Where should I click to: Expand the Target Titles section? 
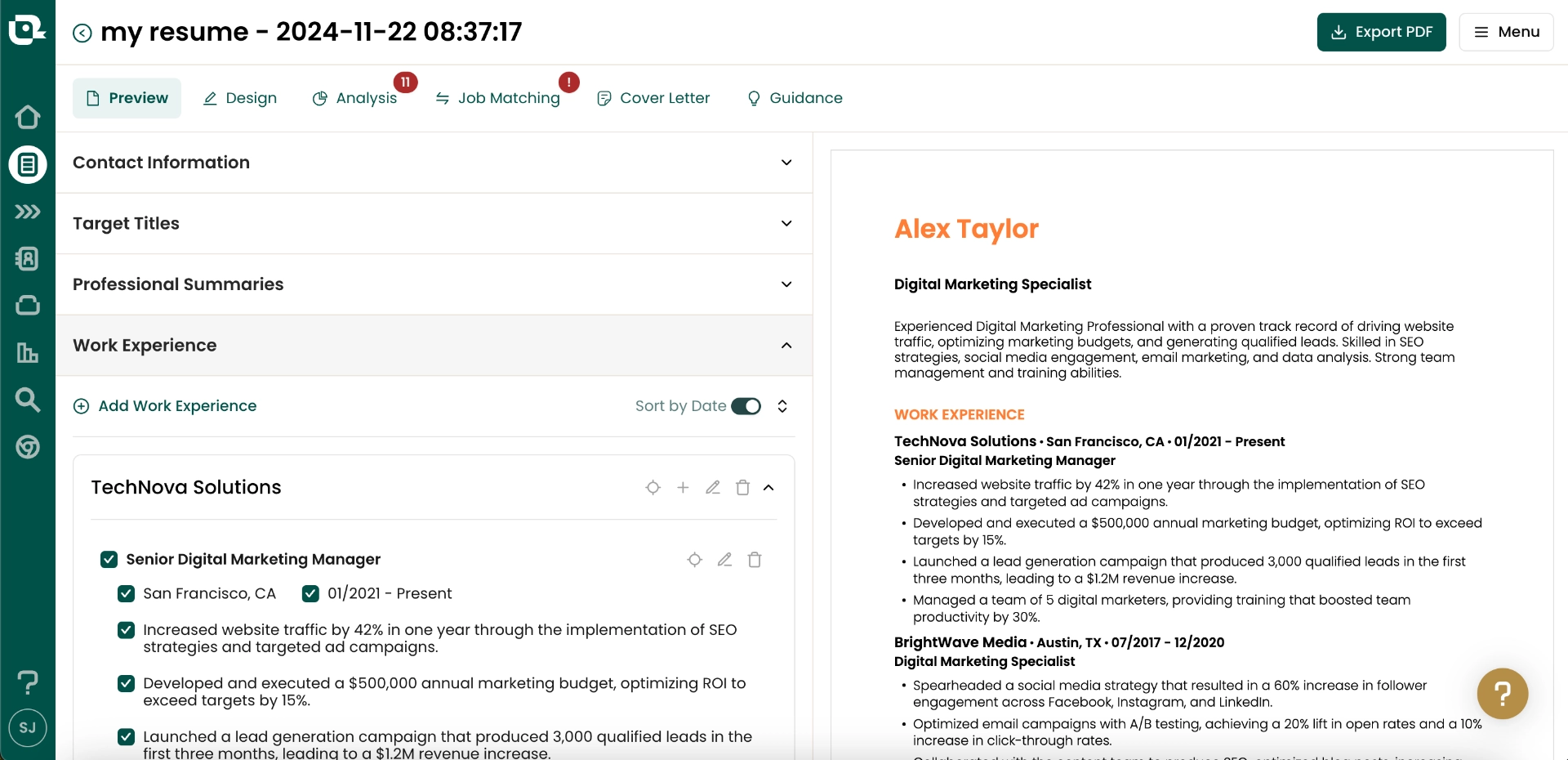point(434,224)
